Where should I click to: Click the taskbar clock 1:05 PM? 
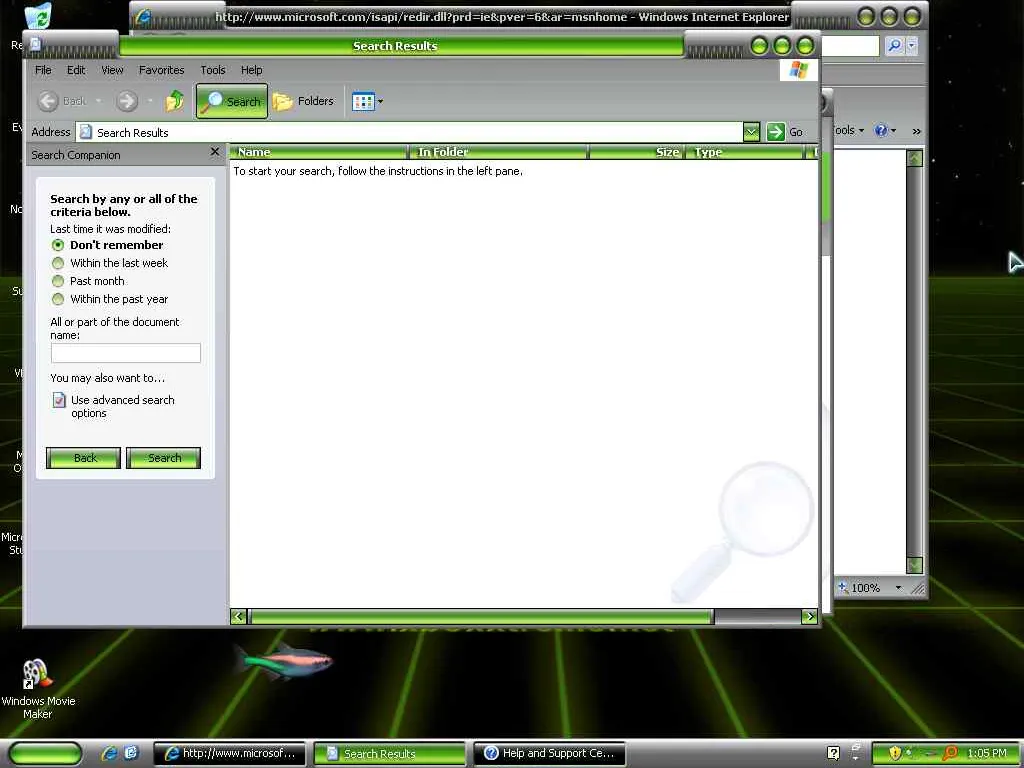[x=987, y=753]
